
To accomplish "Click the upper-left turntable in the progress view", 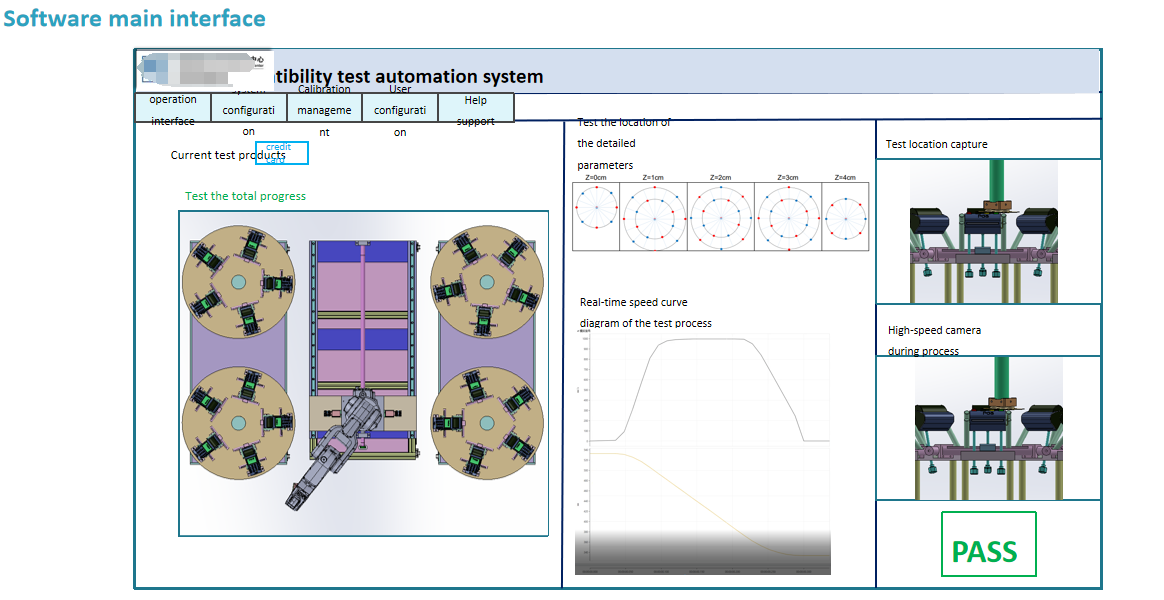I will click(x=238, y=281).
